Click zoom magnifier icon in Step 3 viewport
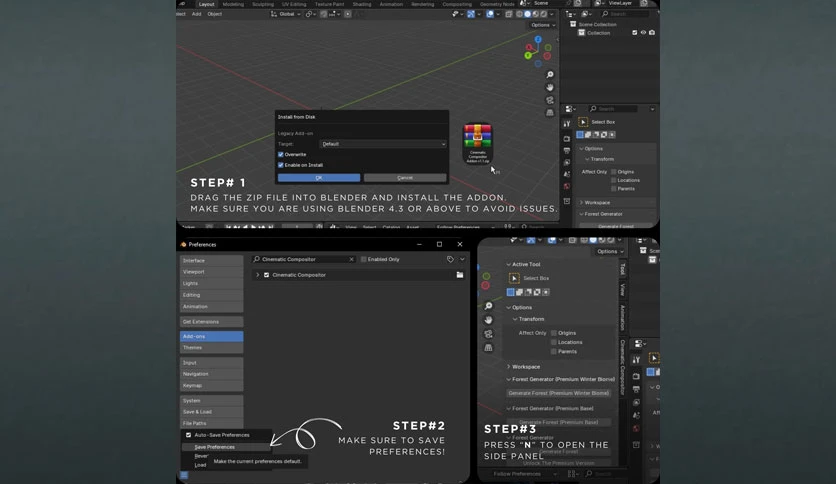Screen dimensions: 836x484 tap(488, 306)
